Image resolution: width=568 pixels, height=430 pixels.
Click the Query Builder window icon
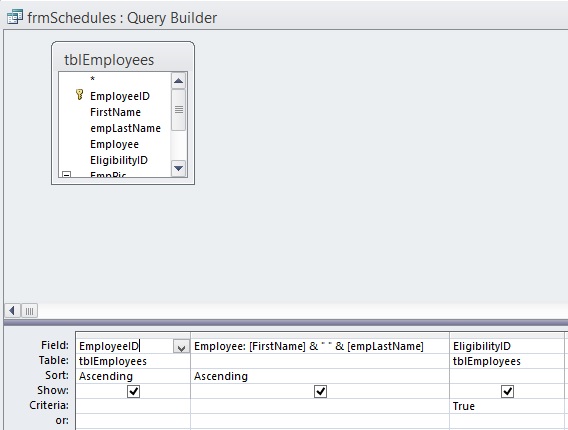(15, 17)
